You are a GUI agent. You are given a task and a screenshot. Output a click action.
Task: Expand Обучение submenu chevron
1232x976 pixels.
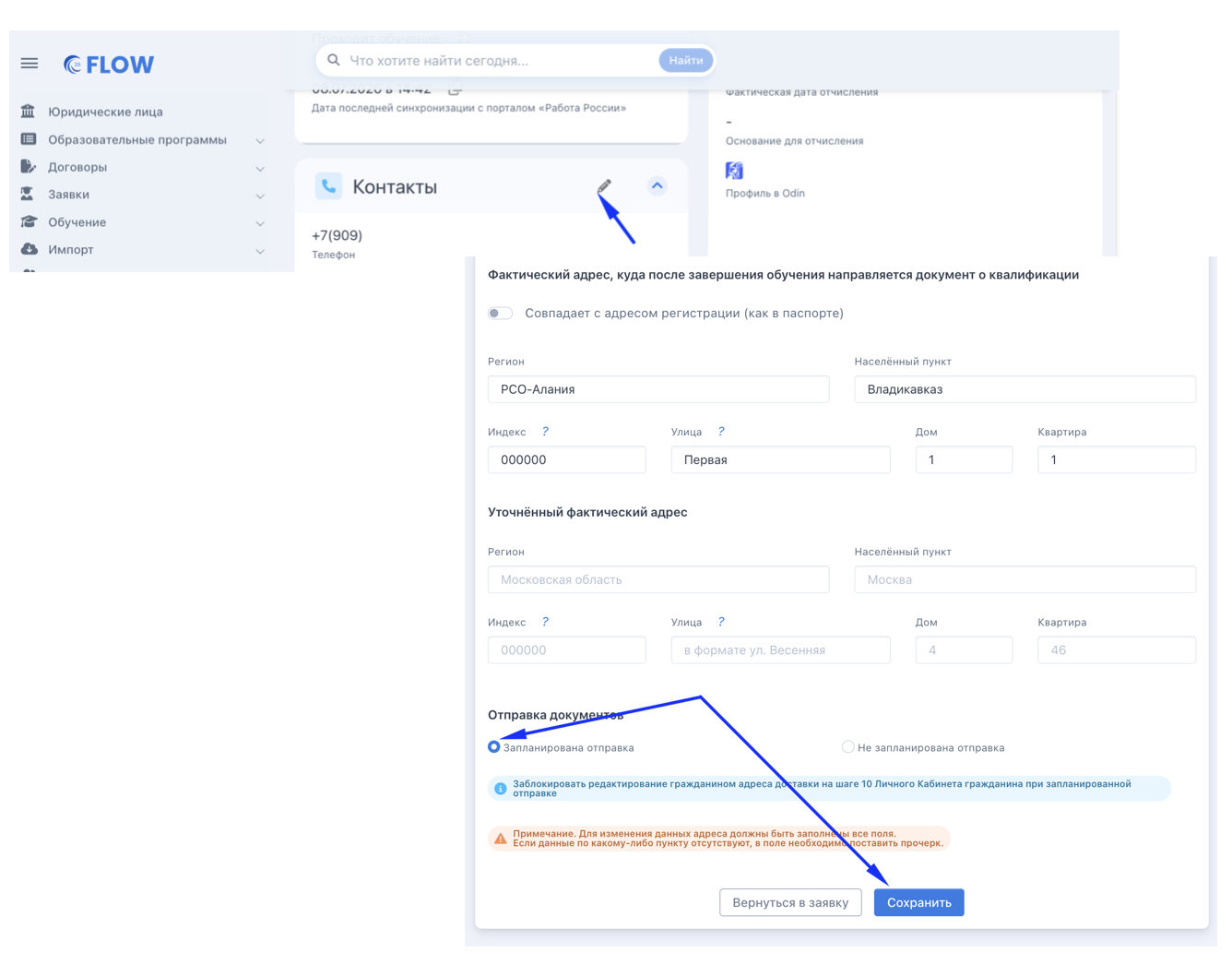260,224
